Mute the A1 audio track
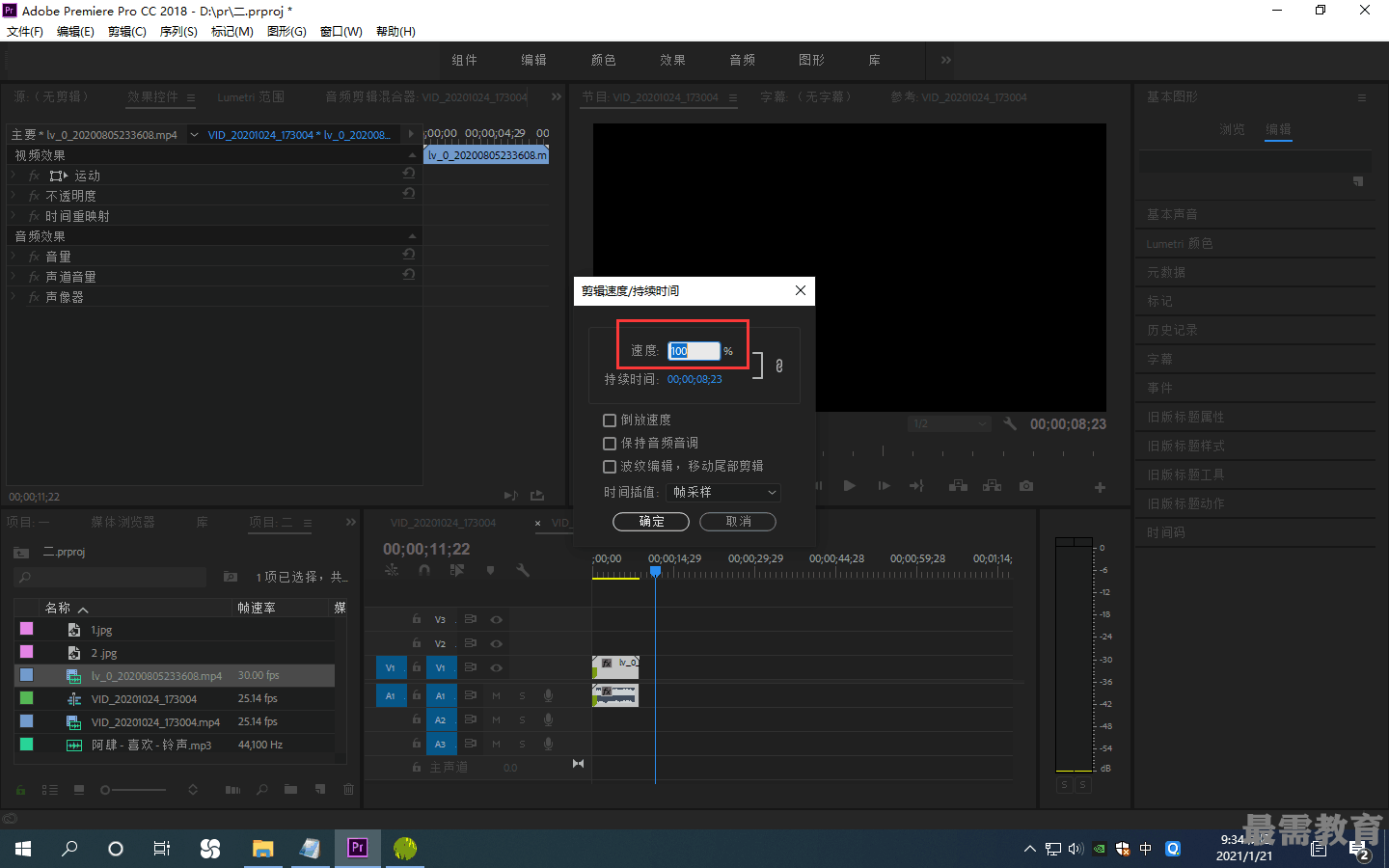 (496, 695)
